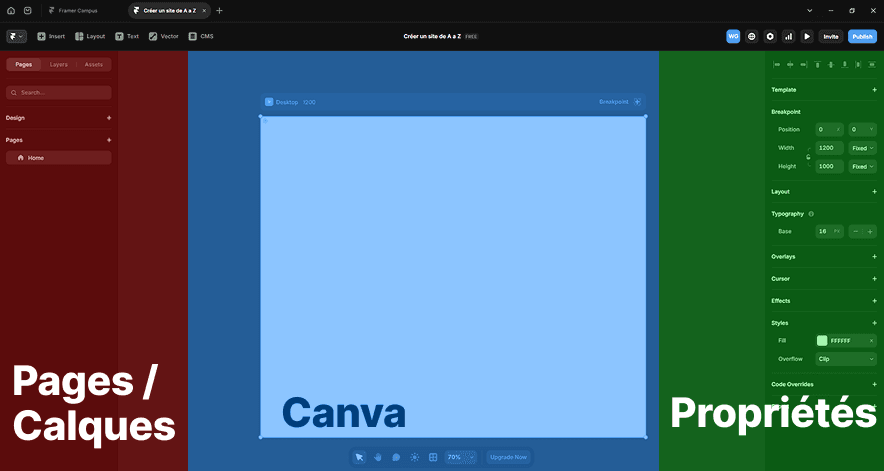The height and width of the screenshot is (471, 884).
Task: Align bottom edges icon
Action: tap(845, 65)
